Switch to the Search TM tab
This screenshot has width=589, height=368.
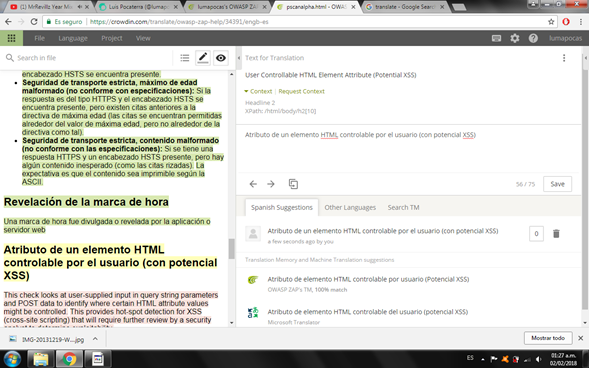tap(403, 207)
